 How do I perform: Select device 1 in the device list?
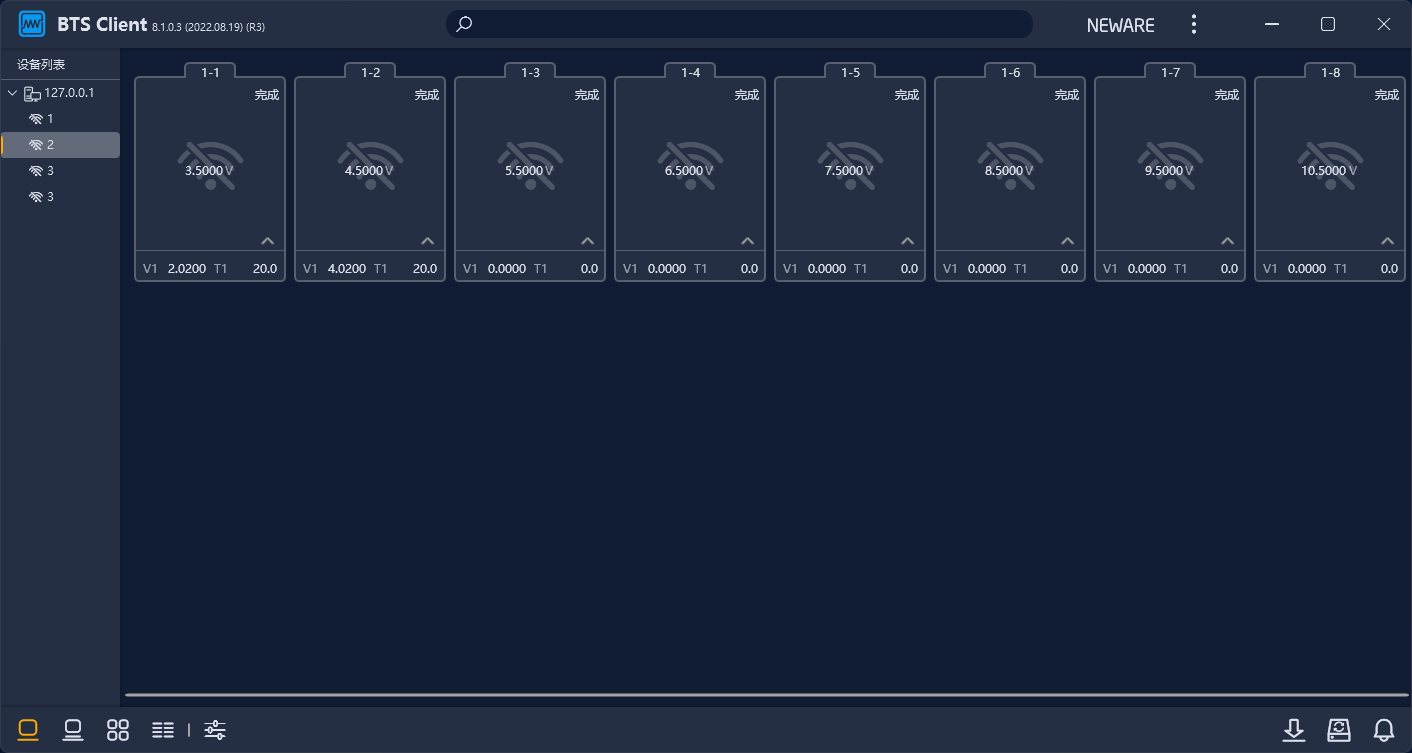(x=49, y=119)
